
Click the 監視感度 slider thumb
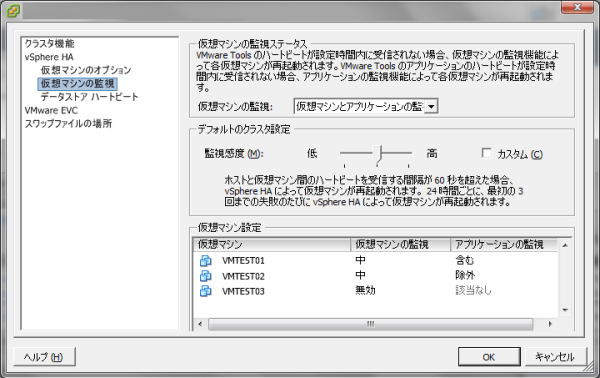[378, 154]
